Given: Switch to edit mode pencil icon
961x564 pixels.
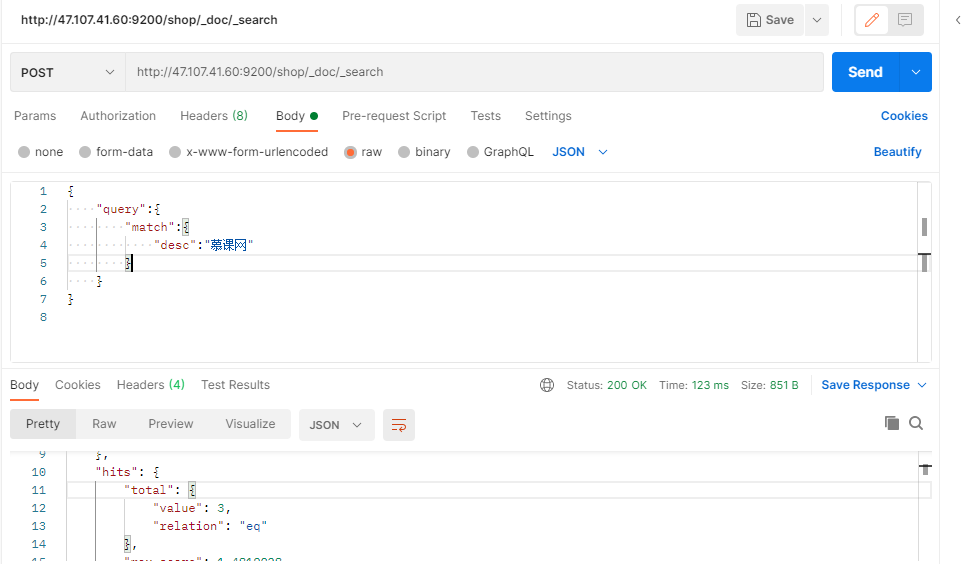Looking at the screenshot, I should tap(872, 20).
